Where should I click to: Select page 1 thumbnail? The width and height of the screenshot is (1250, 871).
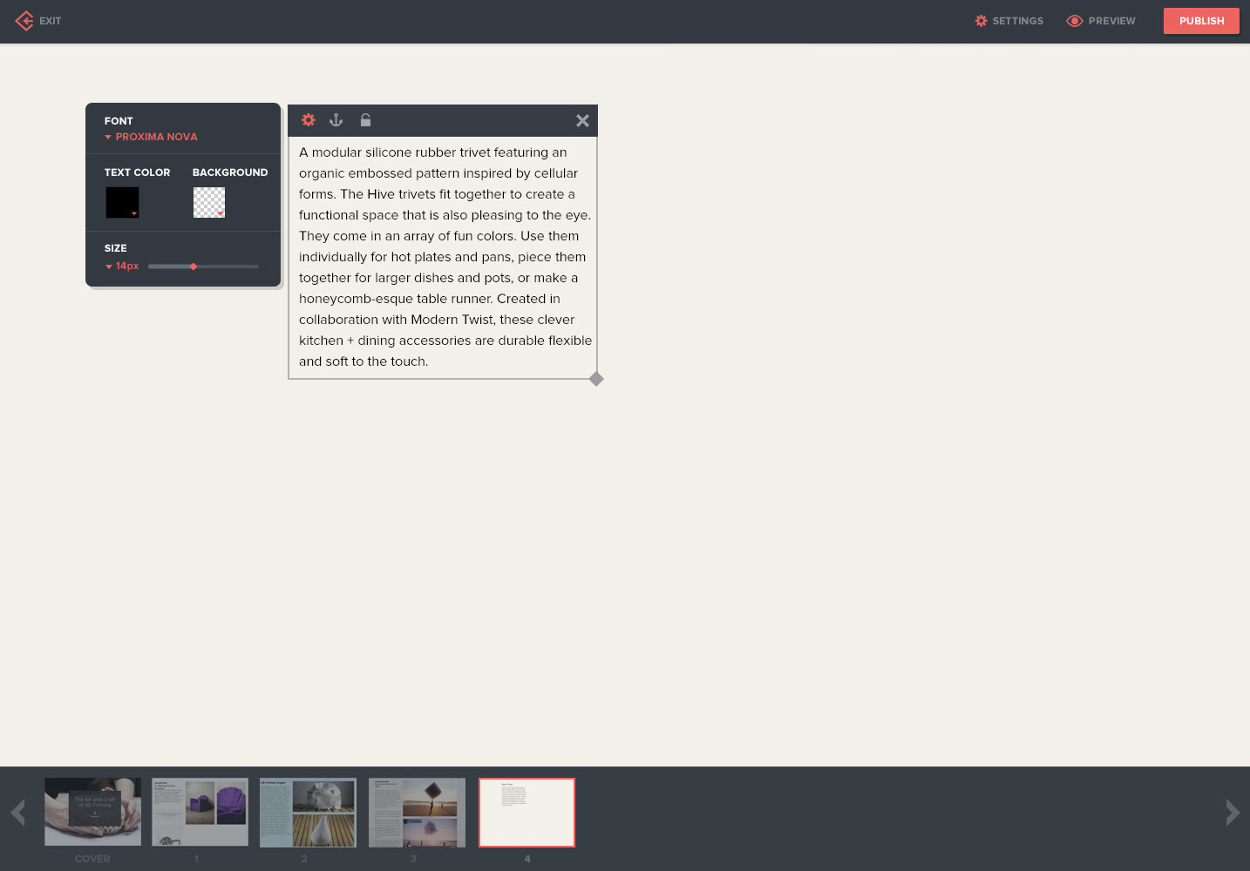click(x=200, y=812)
